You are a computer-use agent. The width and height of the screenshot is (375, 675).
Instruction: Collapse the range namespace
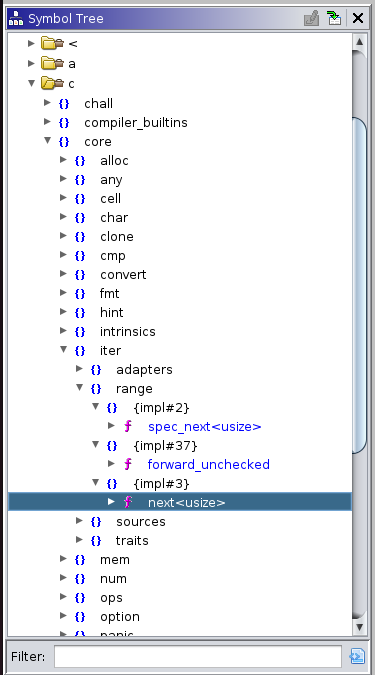[79, 387]
